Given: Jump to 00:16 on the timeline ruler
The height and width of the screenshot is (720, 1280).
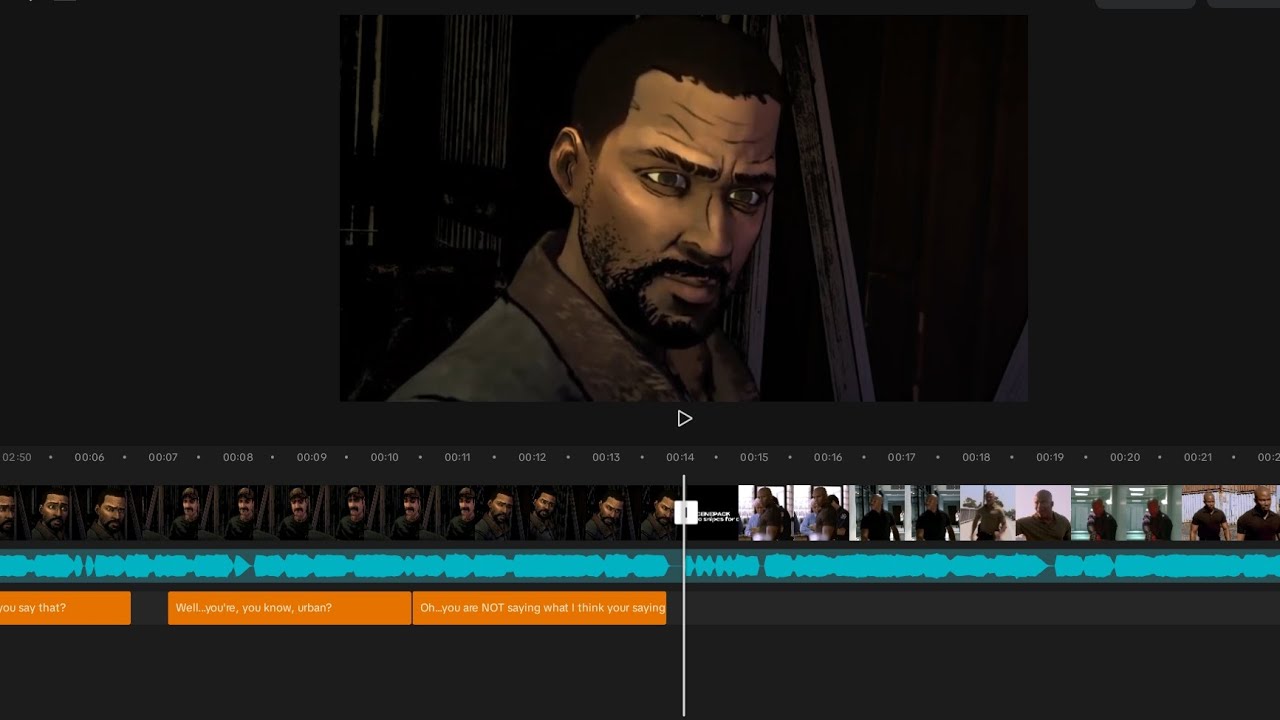Looking at the screenshot, I should pyautogui.click(x=828, y=457).
